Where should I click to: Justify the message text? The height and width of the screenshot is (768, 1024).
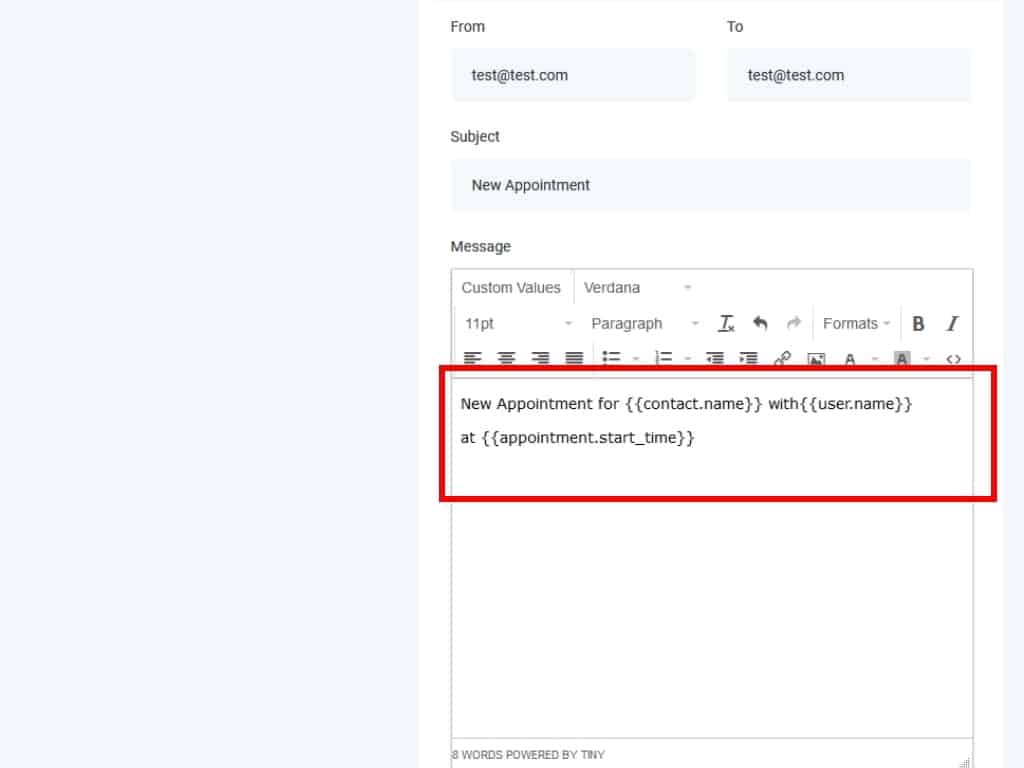tap(574, 358)
